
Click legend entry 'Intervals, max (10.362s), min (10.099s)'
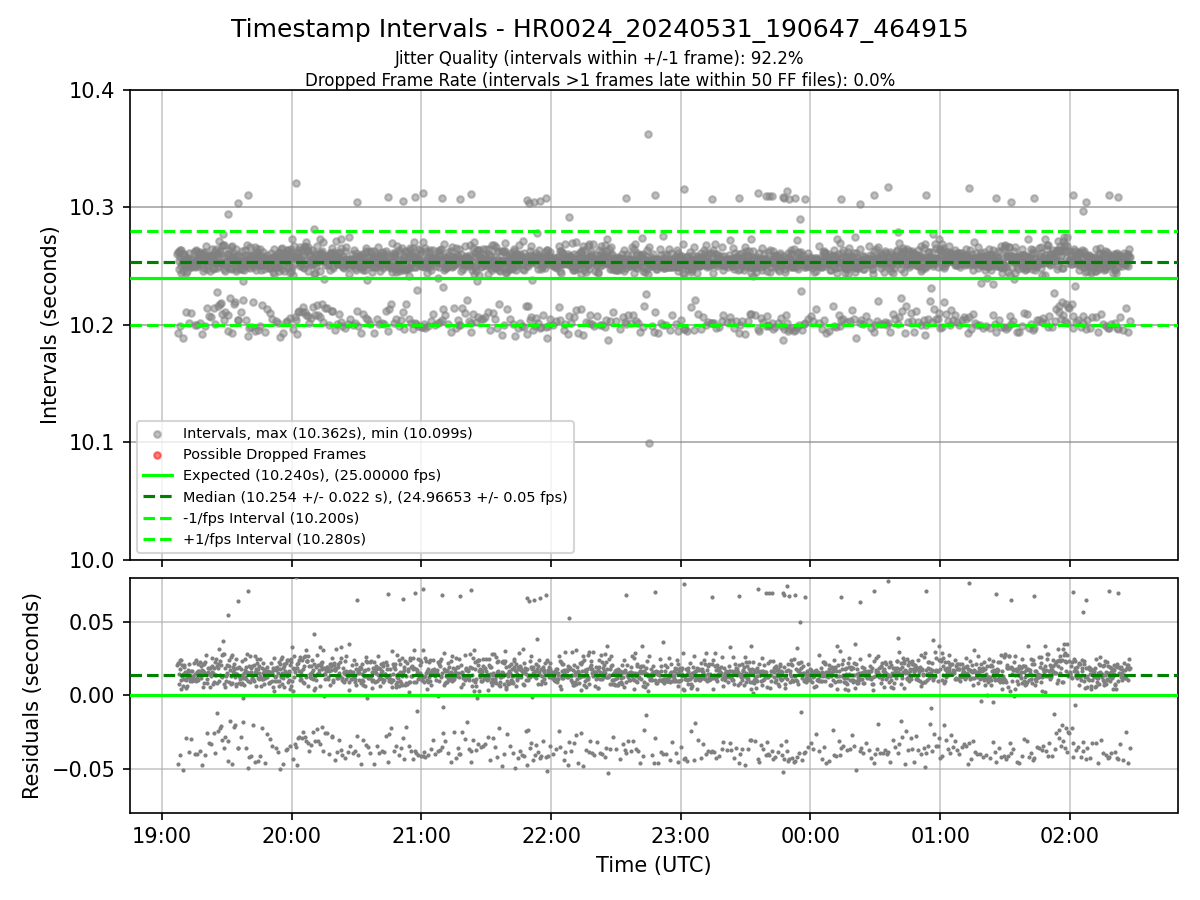pos(327,433)
